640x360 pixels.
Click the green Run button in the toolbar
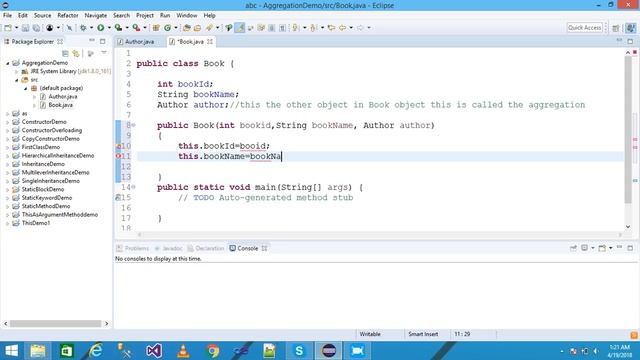coord(100,28)
